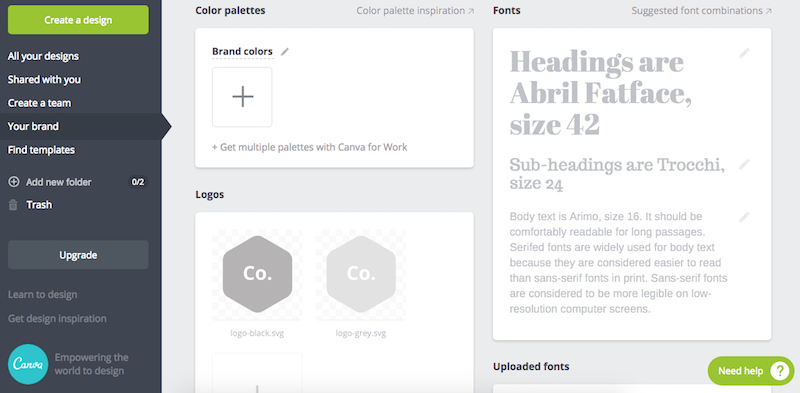800x393 pixels.
Task: Click the Add new folder plus icon
Action: click(x=14, y=182)
